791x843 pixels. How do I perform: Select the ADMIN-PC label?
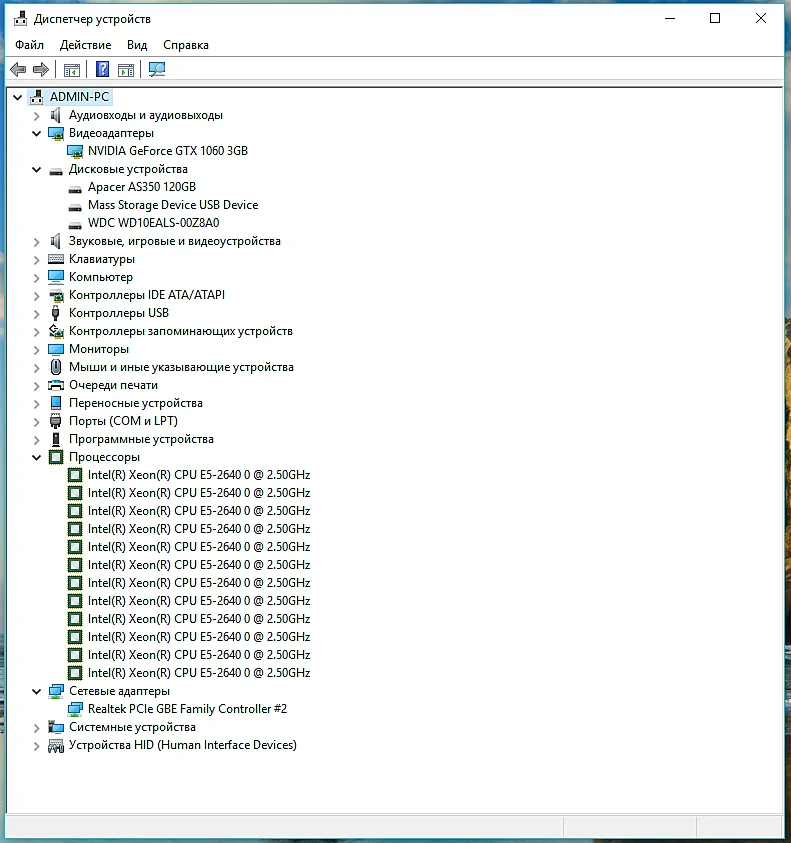point(80,97)
